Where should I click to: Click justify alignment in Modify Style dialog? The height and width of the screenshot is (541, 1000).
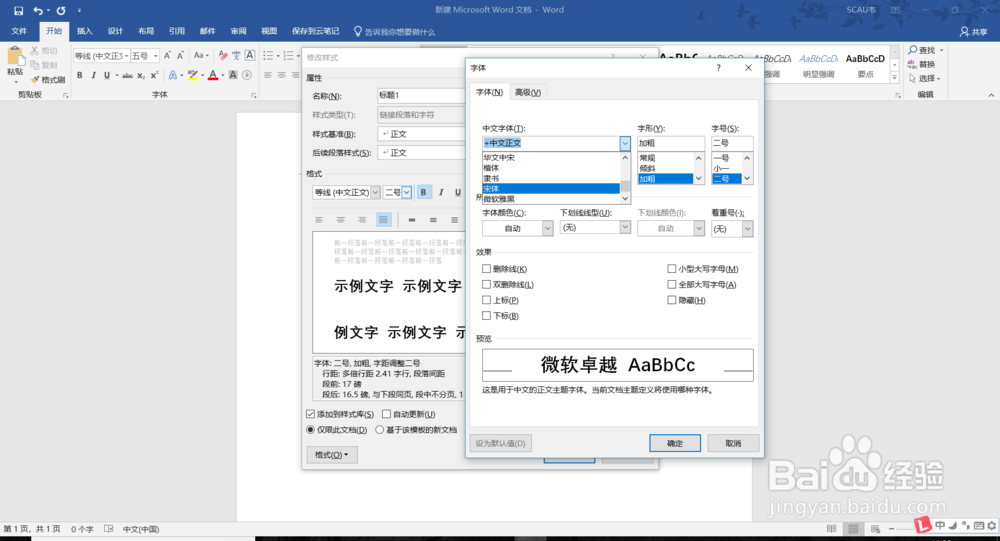tap(383, 220)
